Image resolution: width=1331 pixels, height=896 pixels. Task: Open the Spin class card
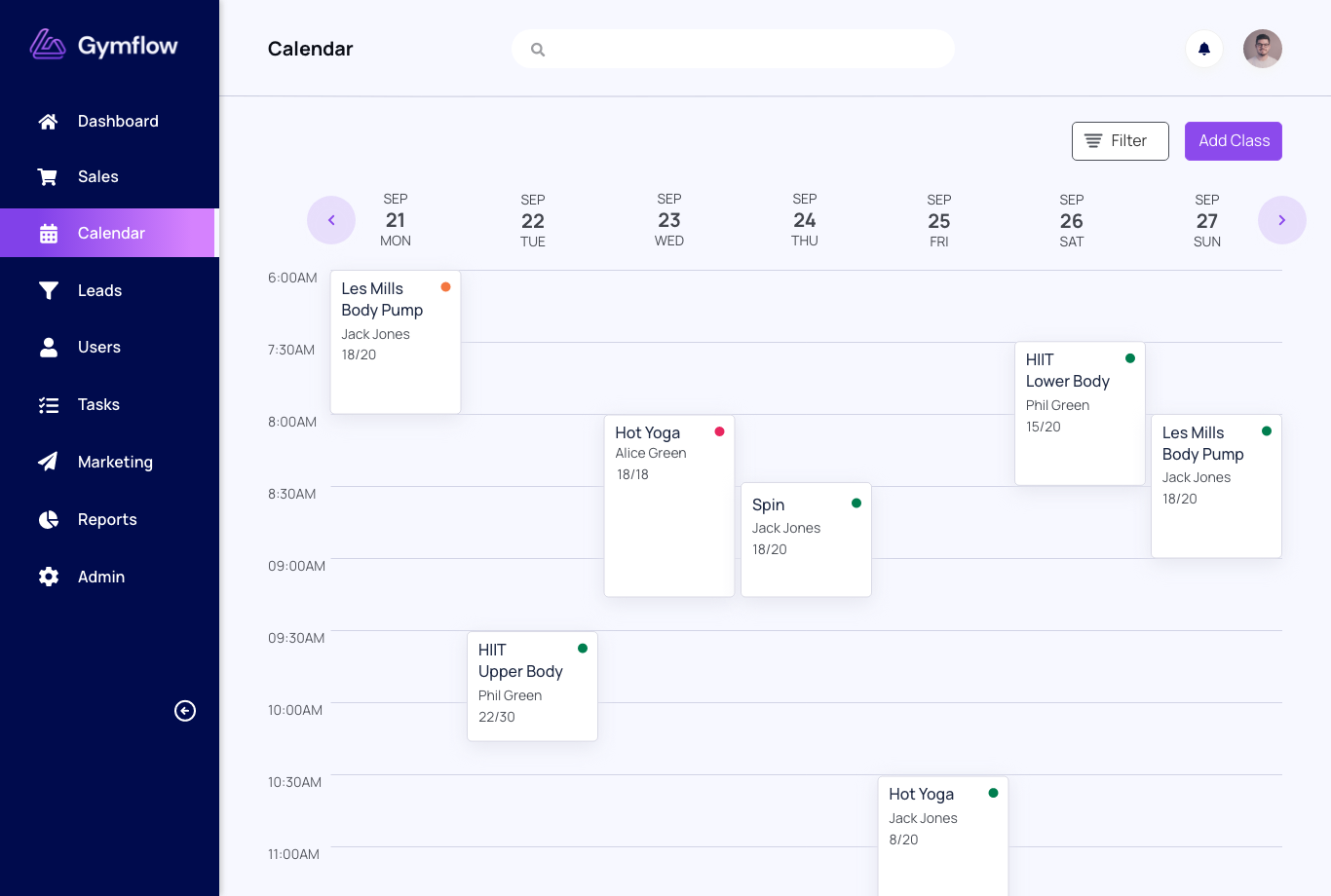[x=806, y=539]
